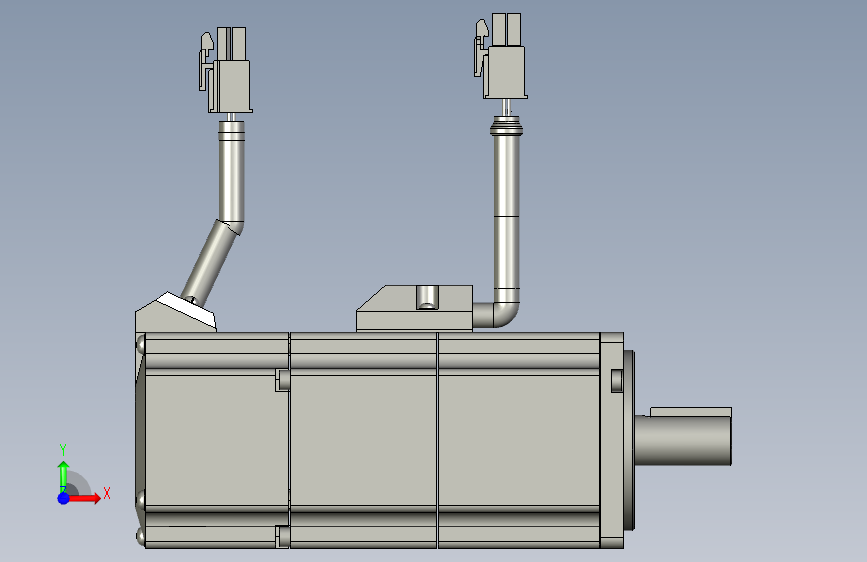Click the red X axis arrow of triad
Viewport: 867px width, 562px height.
[84, 498]
